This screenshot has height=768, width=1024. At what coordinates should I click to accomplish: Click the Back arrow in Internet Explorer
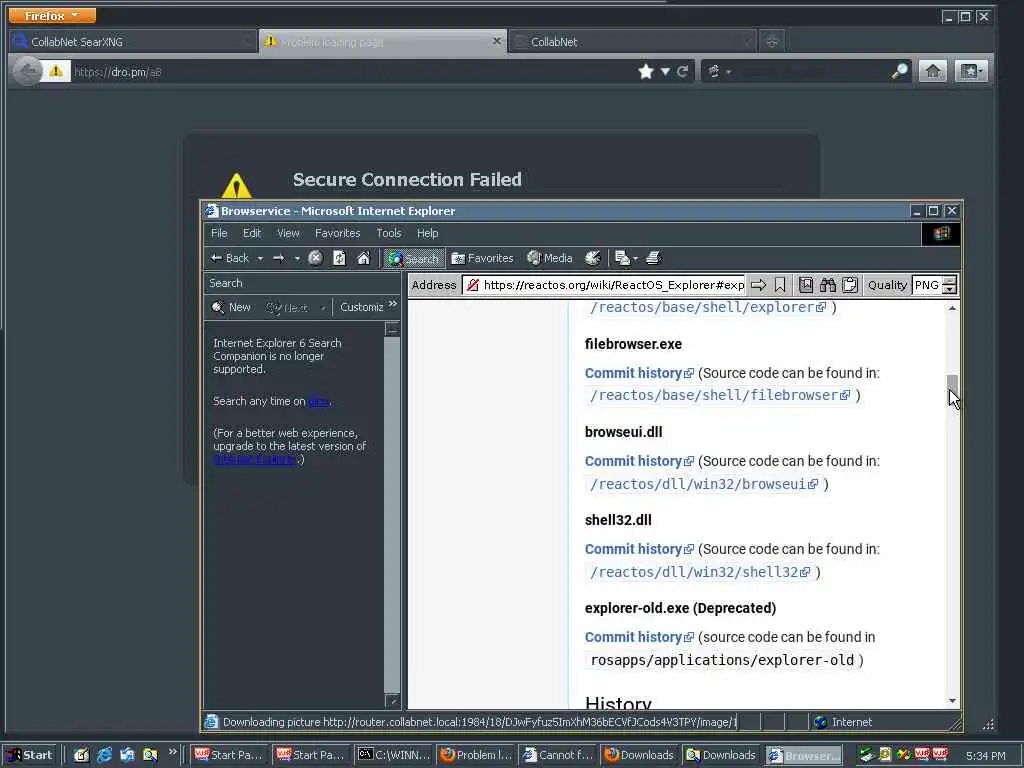click(x=229, y=258)
